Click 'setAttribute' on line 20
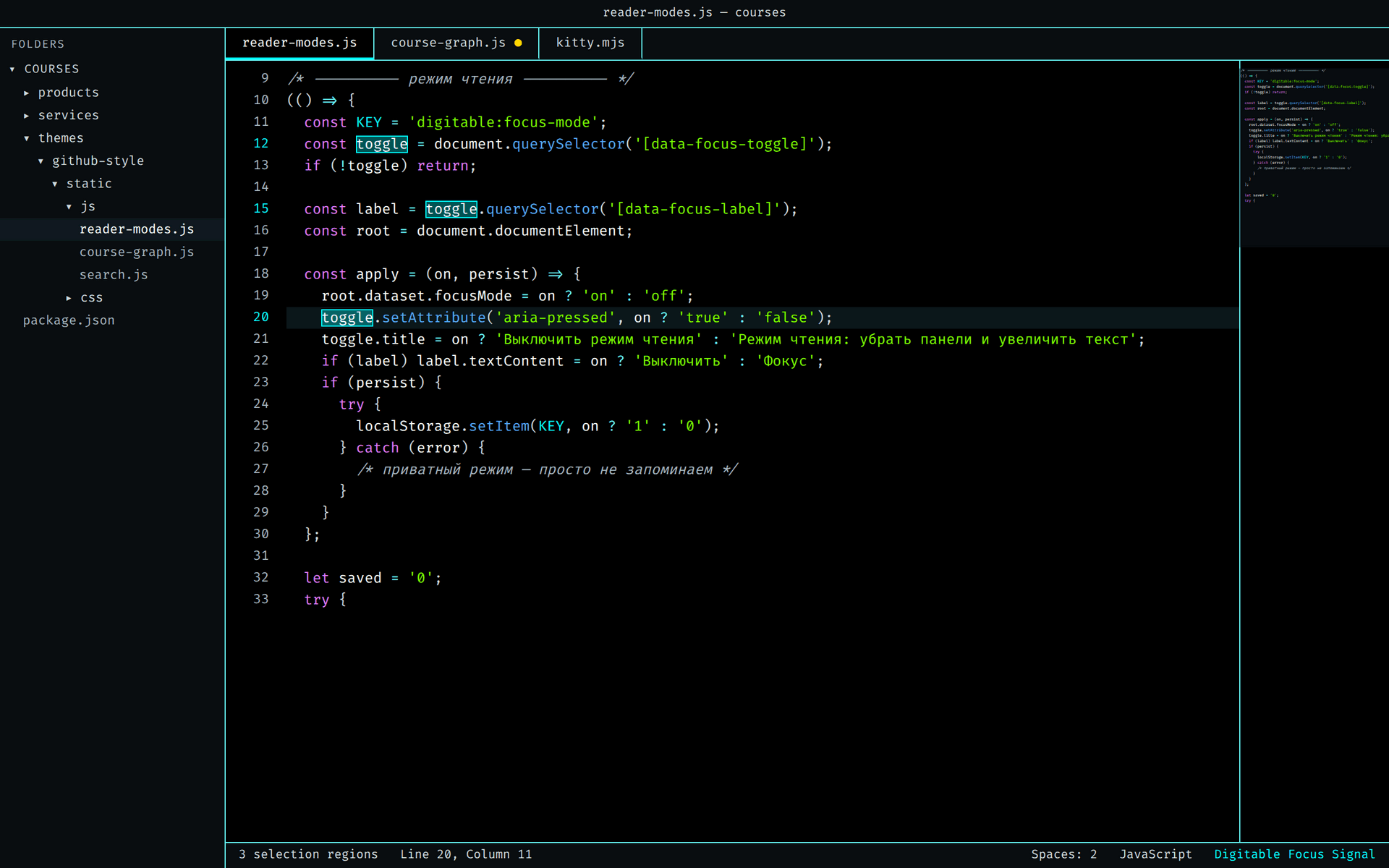 [x=434, y=318]
